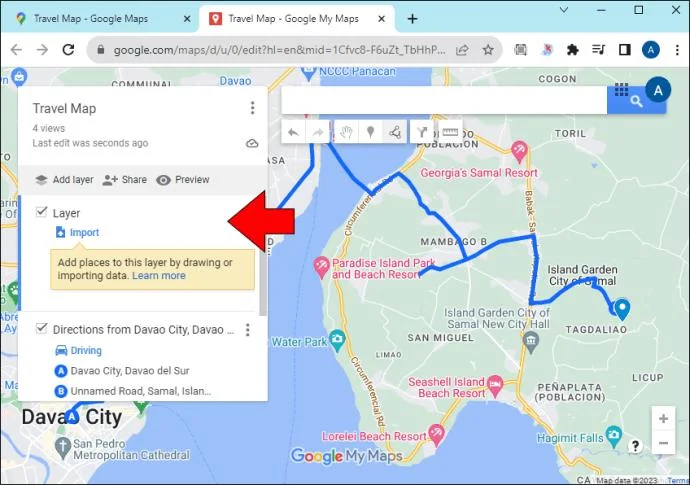The image size is (690, 485).
Task: Click Water Park camera marker
Action: [338, 339]
